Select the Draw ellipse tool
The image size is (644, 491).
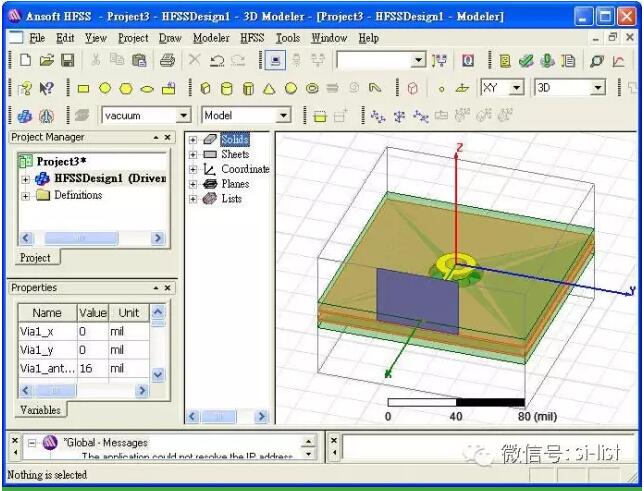click(147, 89)
